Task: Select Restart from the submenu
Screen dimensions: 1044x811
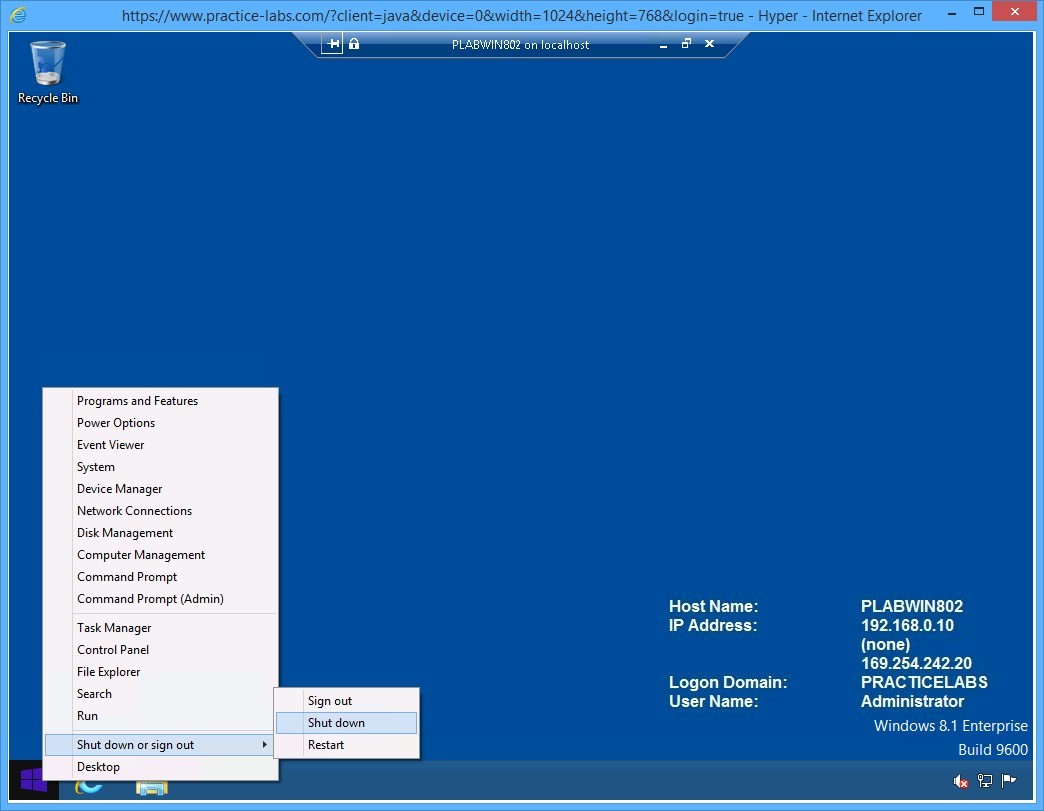Action: 326,744
